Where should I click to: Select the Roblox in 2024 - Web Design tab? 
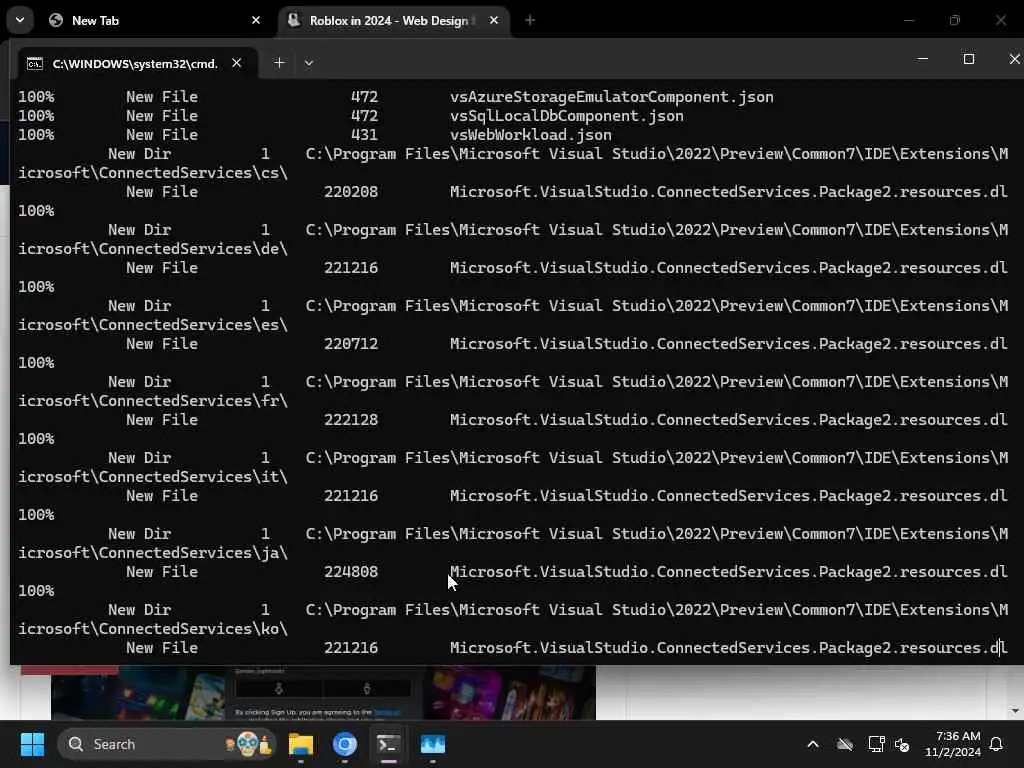392,20
